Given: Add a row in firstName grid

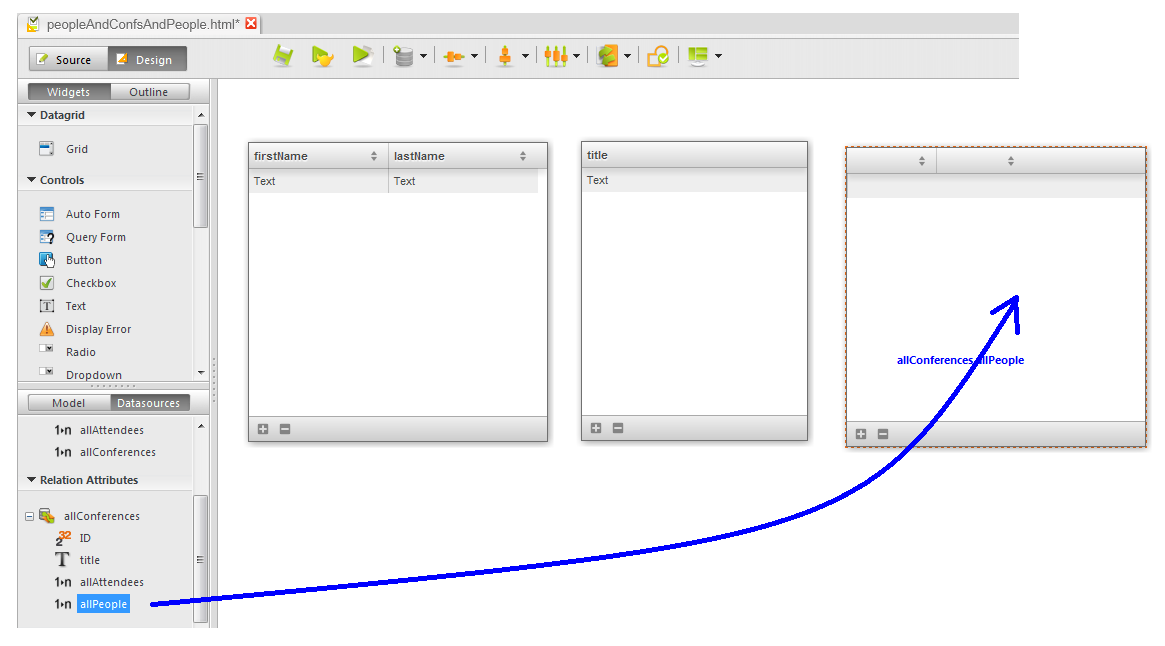Looking at the screenshot, I should click(x=263, y=429).
